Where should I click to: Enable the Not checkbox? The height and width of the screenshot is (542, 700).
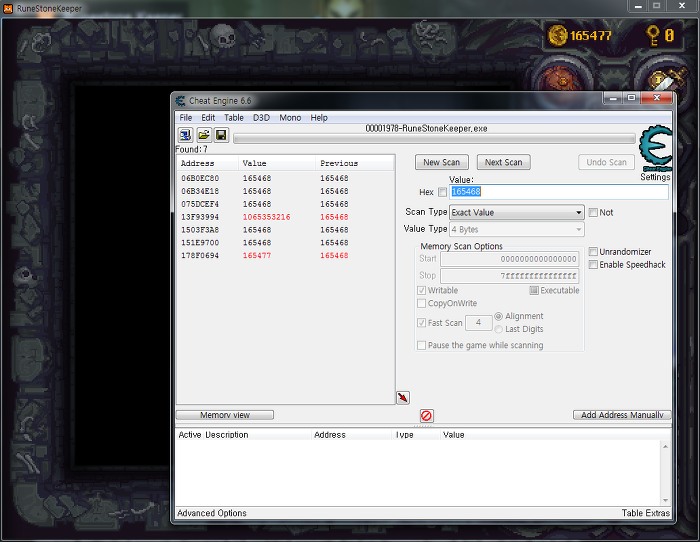click(593, 213)
